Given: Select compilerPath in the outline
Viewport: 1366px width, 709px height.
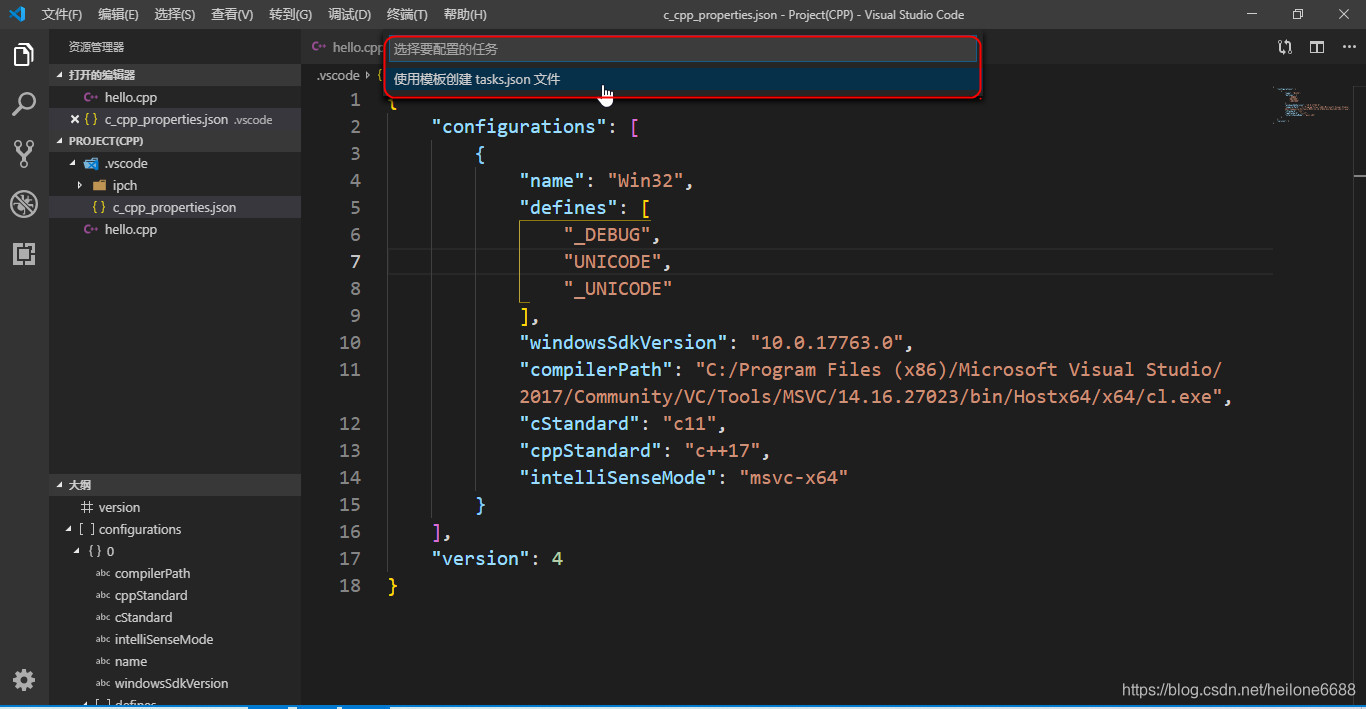Looking at the screenshot, I should coord(175,573).
